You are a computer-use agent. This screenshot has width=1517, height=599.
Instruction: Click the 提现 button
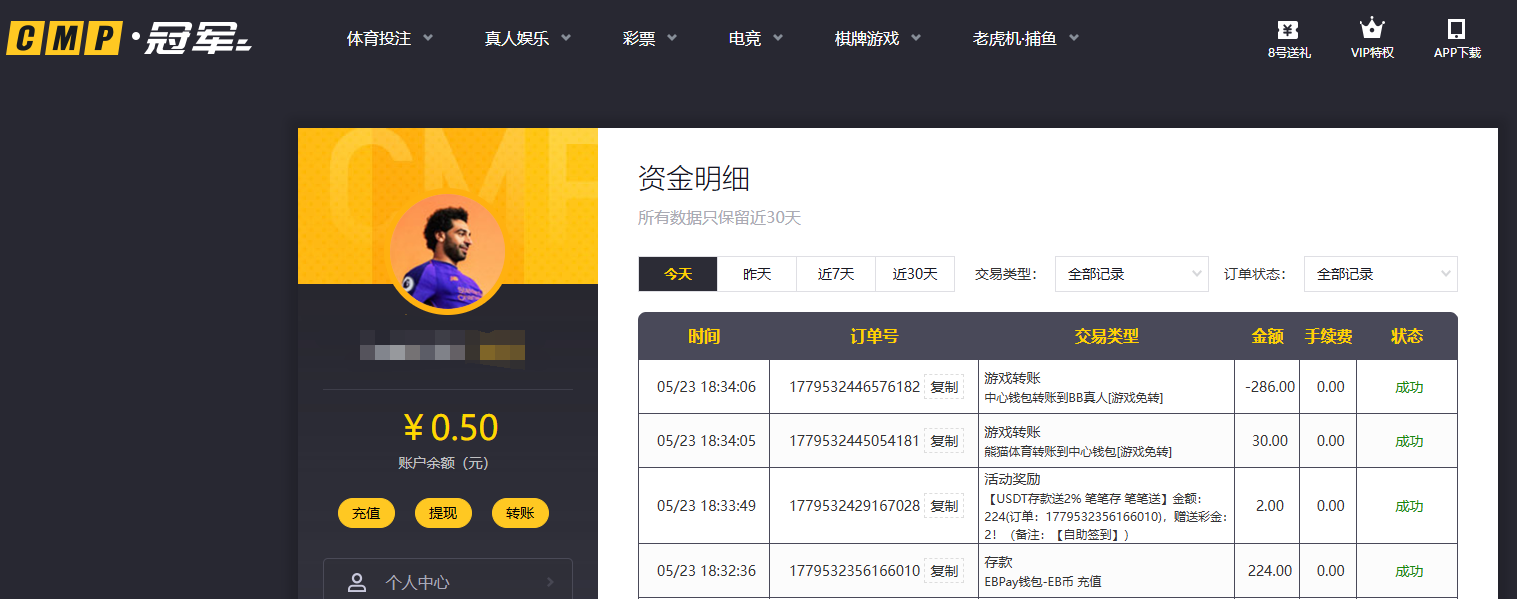pyautogui.click(x=443, y=513)
